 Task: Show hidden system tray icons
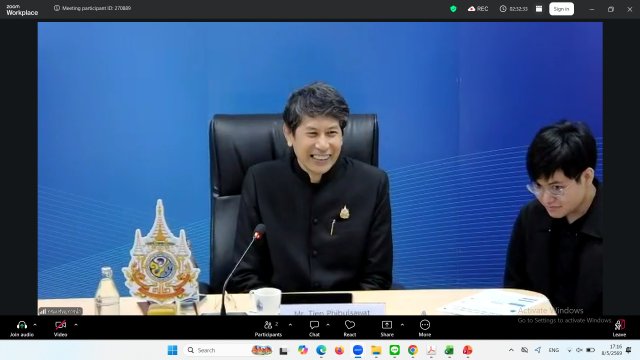click(x=511, y=350)
